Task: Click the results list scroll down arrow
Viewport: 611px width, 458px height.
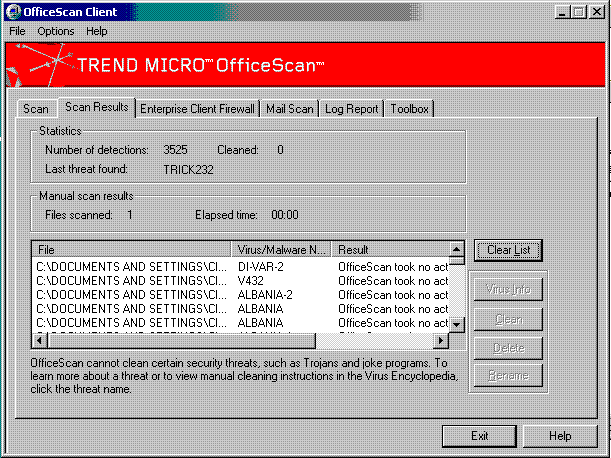Action: (457, 324)
